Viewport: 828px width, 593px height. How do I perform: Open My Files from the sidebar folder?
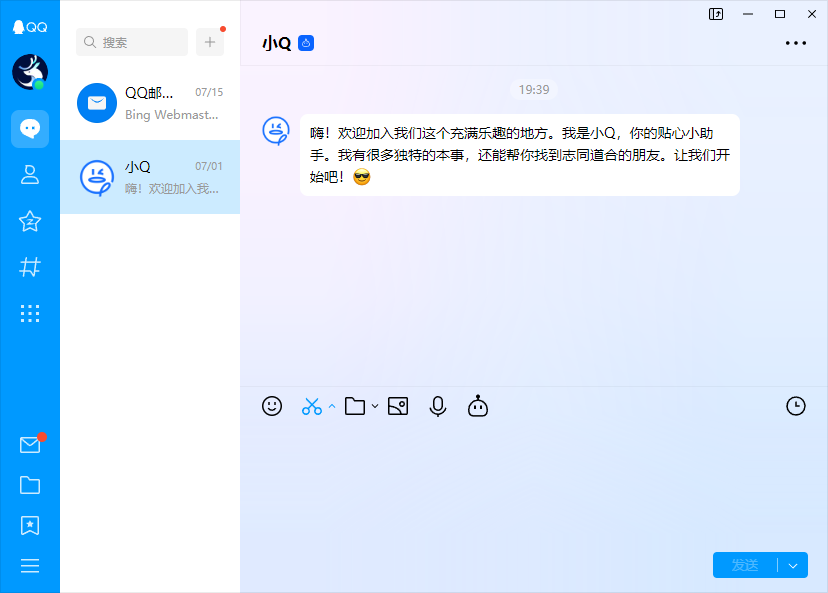[30, 485]
